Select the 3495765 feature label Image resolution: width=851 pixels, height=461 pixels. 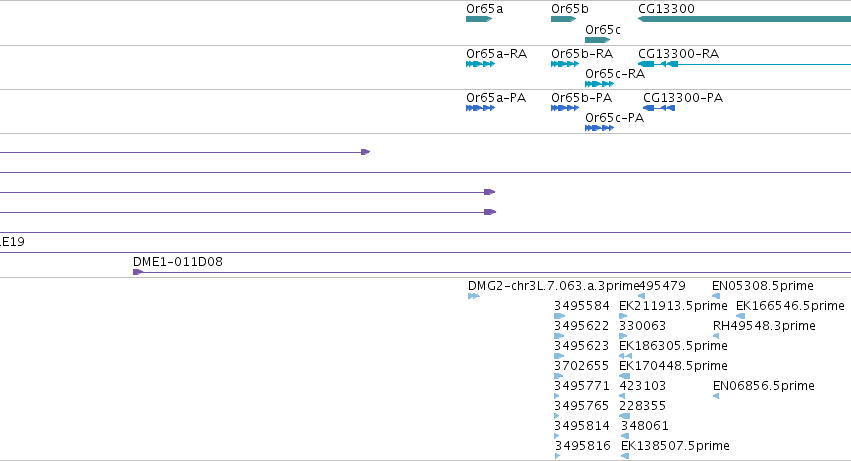(x=582, y=406)
